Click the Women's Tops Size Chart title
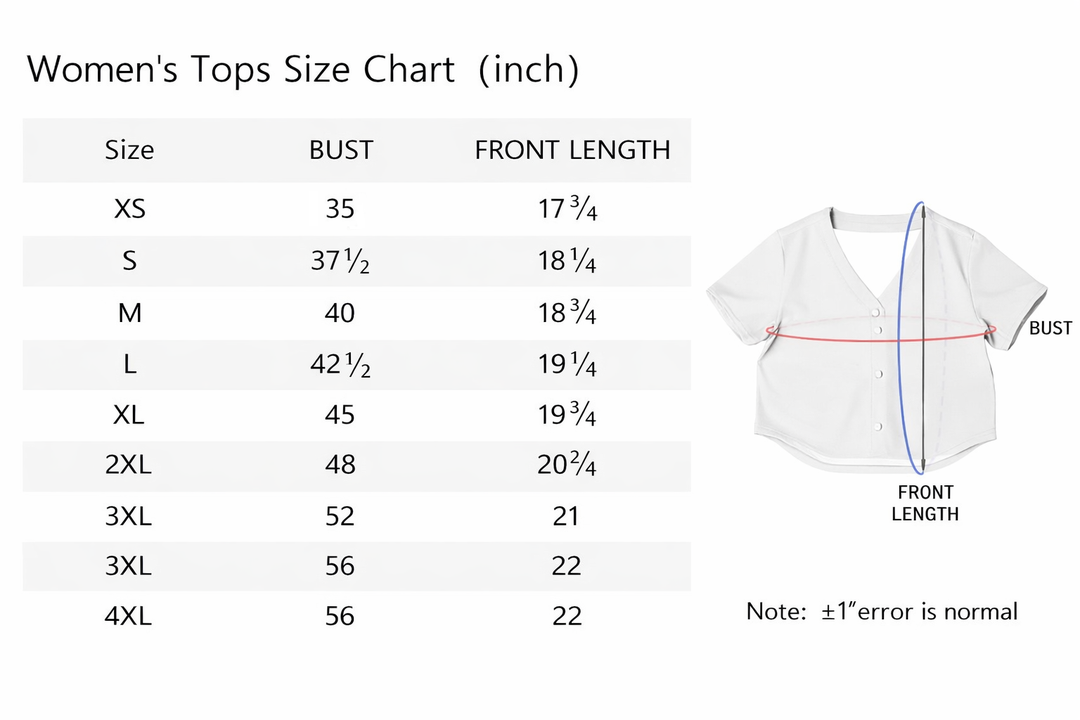The image size is (1080, 720). point(302,70)
